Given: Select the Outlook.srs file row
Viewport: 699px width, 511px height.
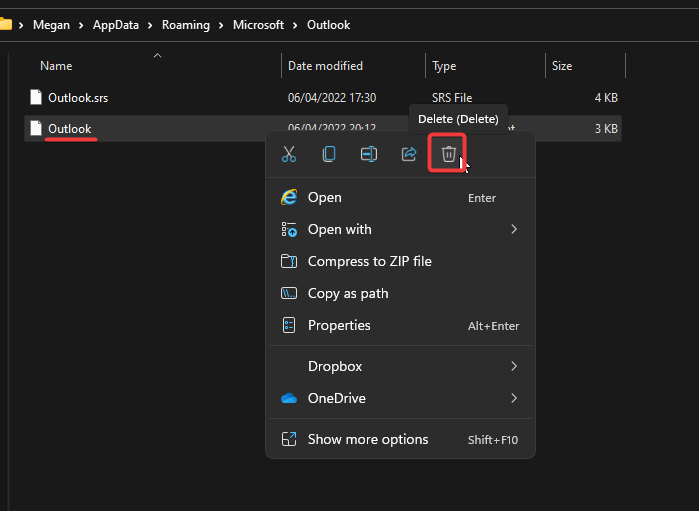Looking at the screenshot, I should tap(323, 98).
